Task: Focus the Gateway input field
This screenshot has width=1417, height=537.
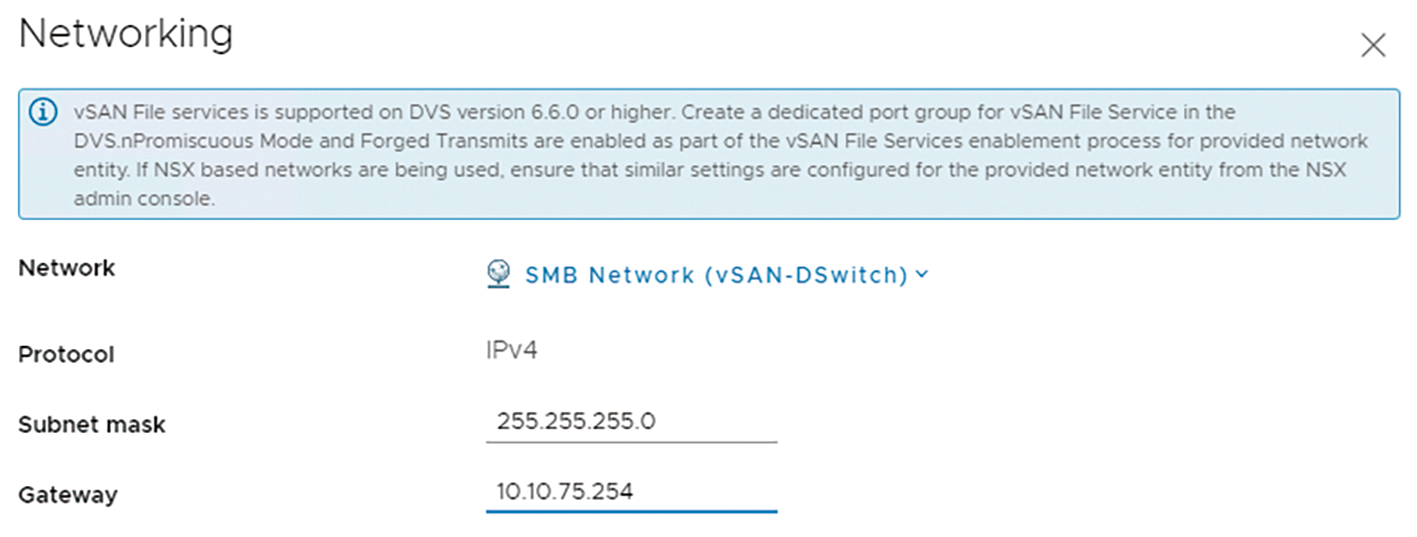Action: point(631,492)
